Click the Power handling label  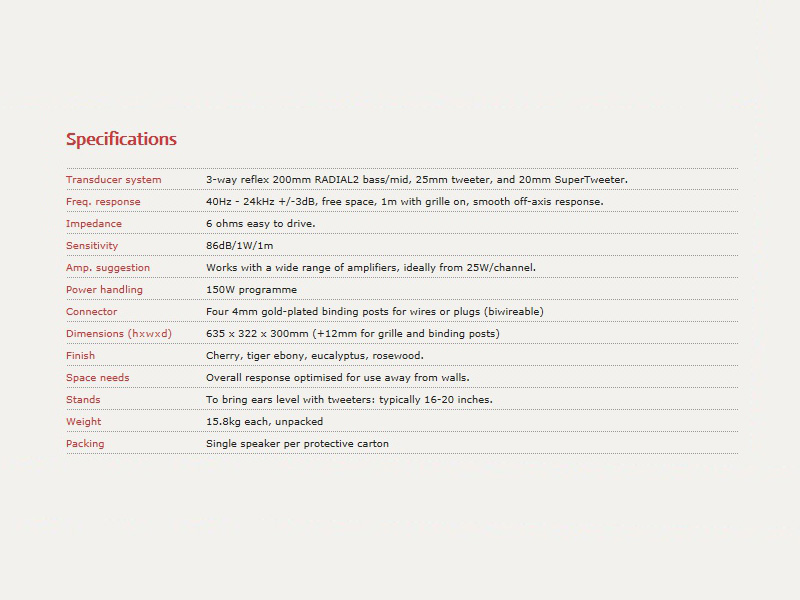pyautogui.click(x=104, y=290)
